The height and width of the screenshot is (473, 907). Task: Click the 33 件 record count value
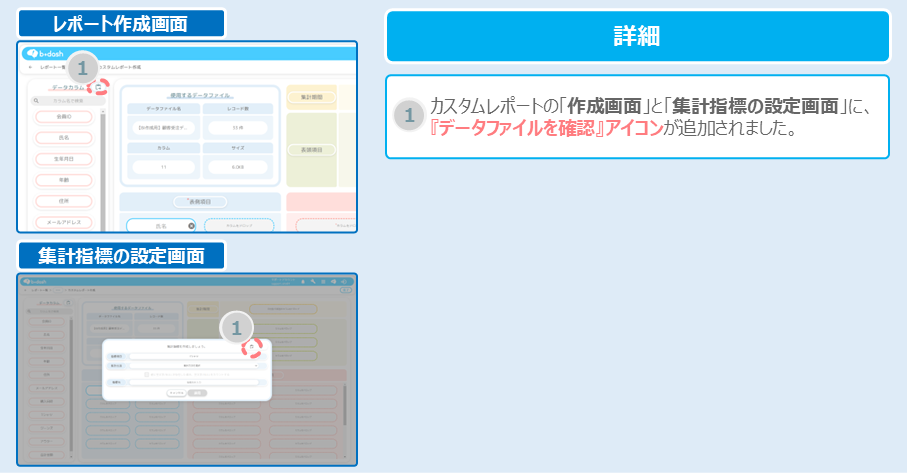click(238, 128)
